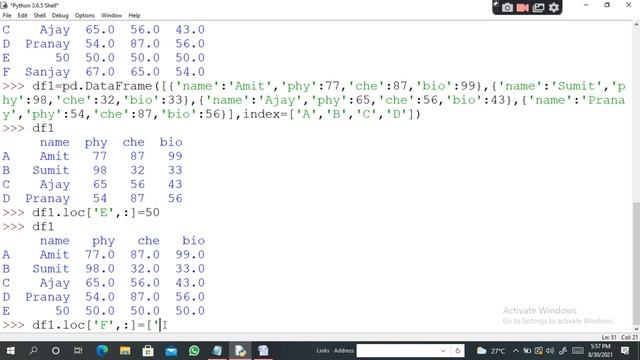The image size is (640, 360).
Task: Launch Microsoft Edge from the taskbar
Action: click(102, 351)
